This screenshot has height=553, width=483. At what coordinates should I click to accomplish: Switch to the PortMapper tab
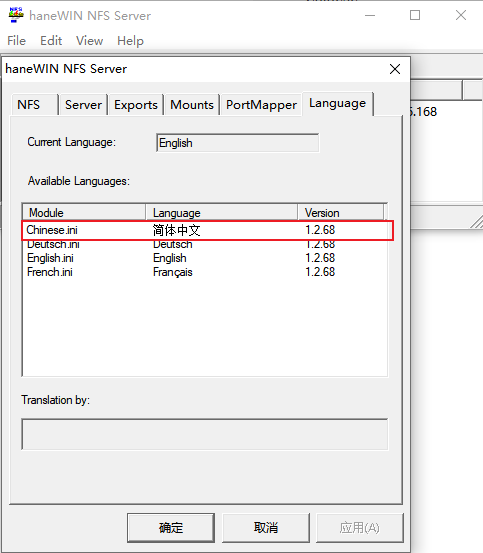pos(261,105)
